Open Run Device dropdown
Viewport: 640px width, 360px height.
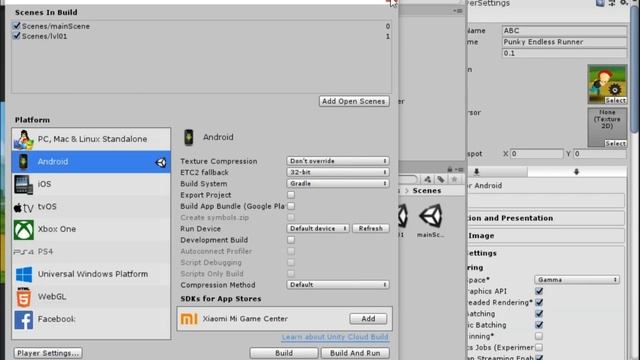(x=318, y=229)
